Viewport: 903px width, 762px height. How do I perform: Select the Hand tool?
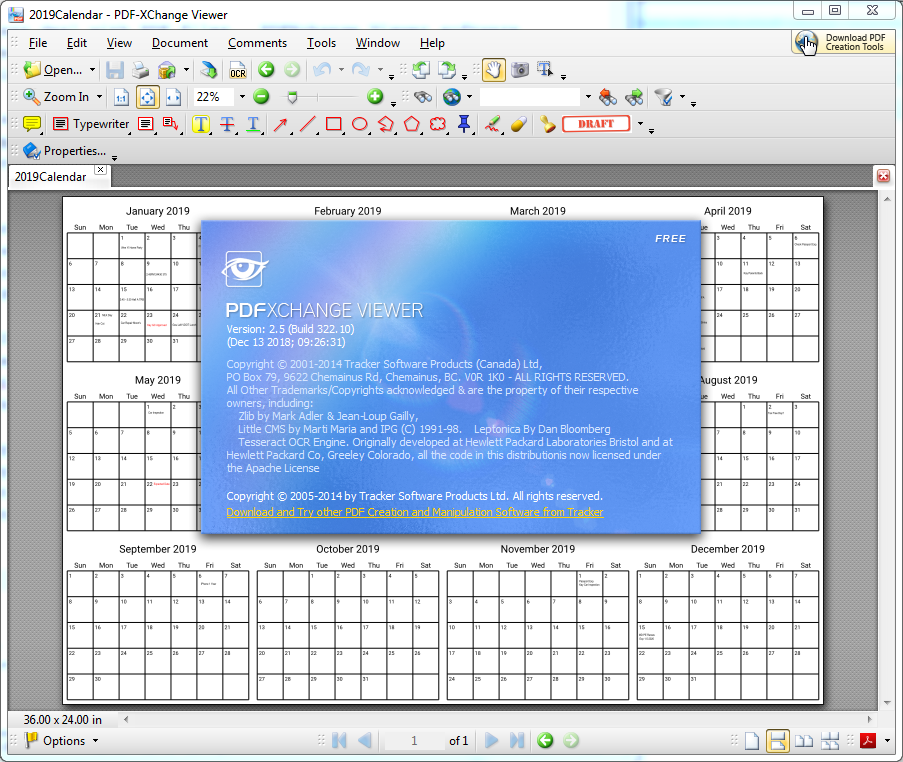(x=494, y=70)
